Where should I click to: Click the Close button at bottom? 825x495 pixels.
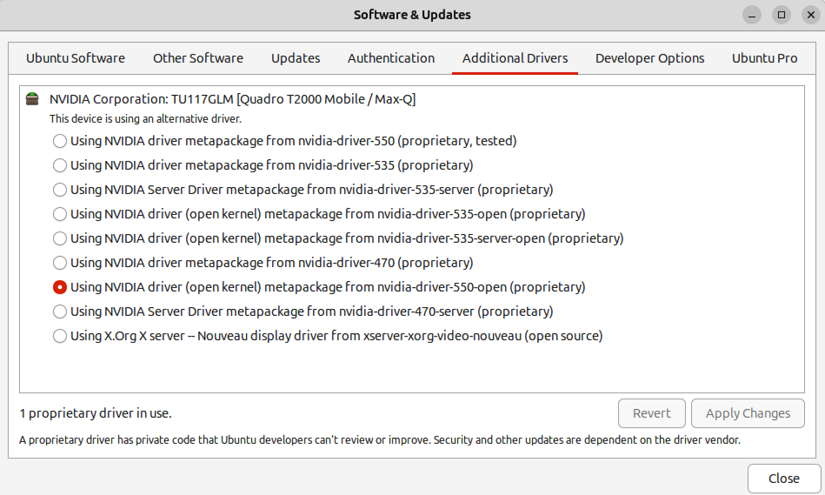click(x=783, y=478)
